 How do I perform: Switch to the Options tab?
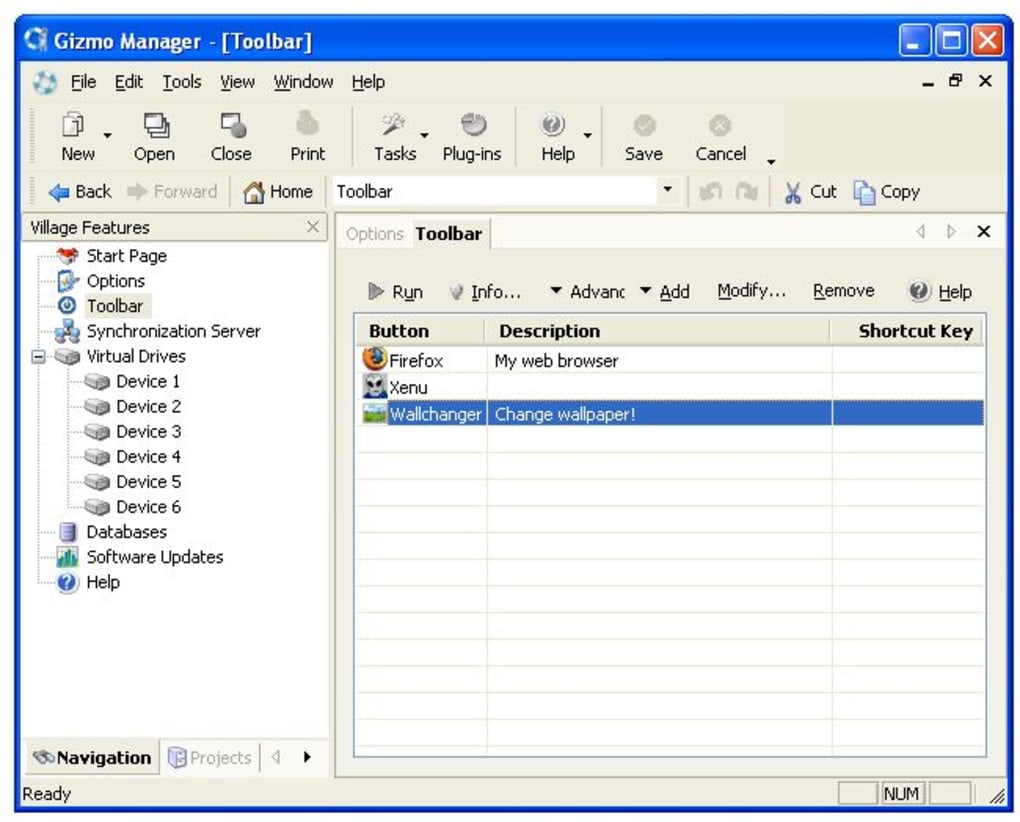point(374,234)
